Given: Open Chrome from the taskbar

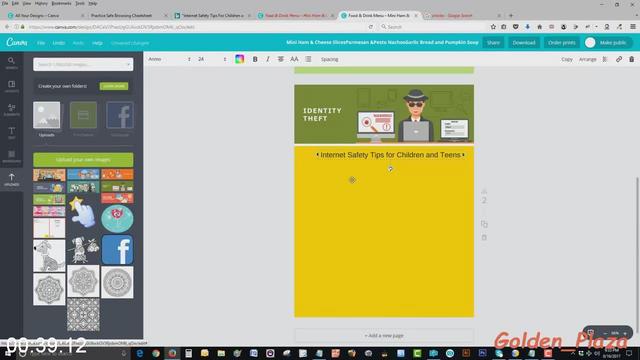Looking at the screenshot, I should coord(156,353).
